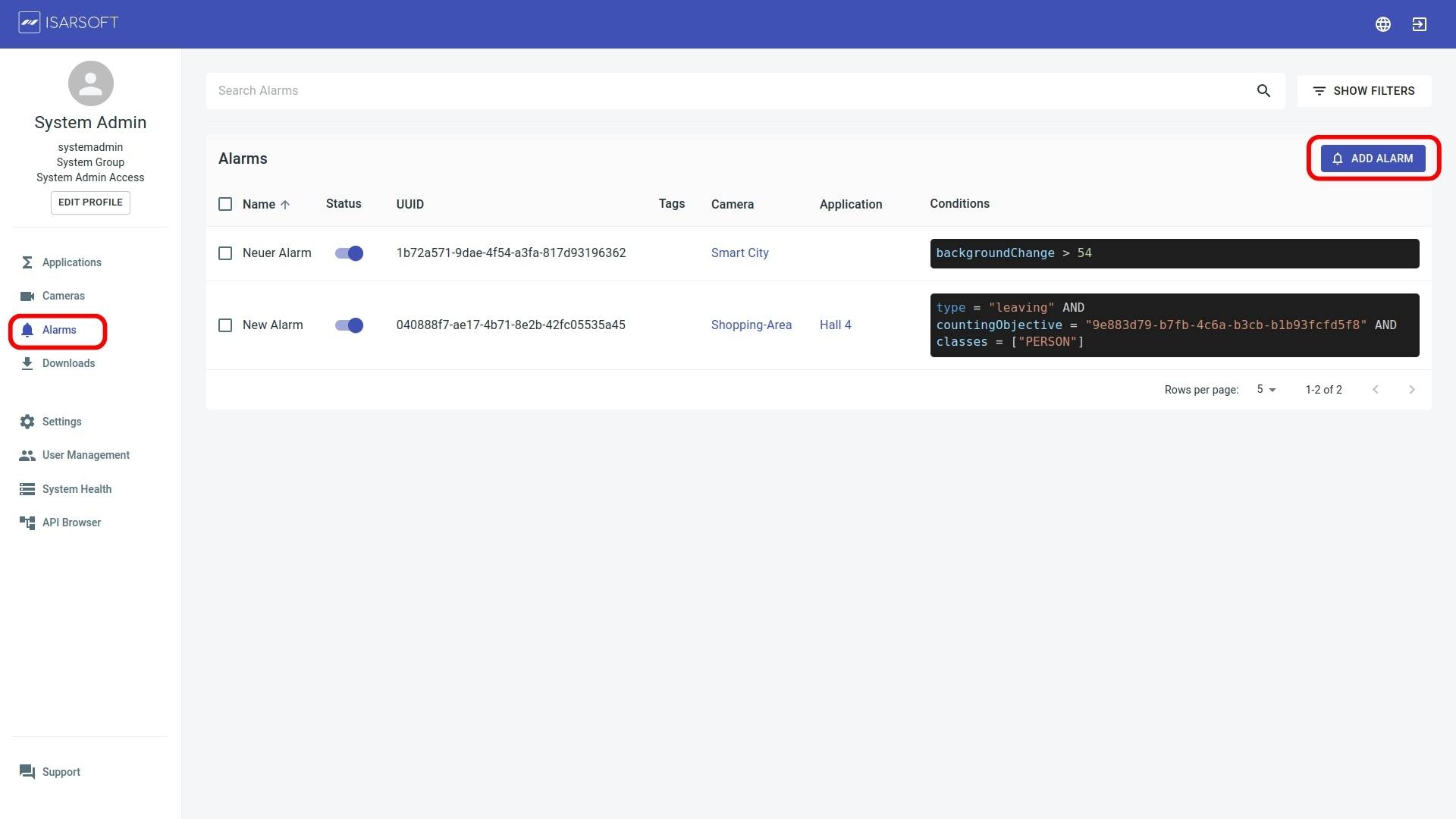Click the Downloads arrow icon
This screenshot has width=1456, height=819.
pos(27,363)
